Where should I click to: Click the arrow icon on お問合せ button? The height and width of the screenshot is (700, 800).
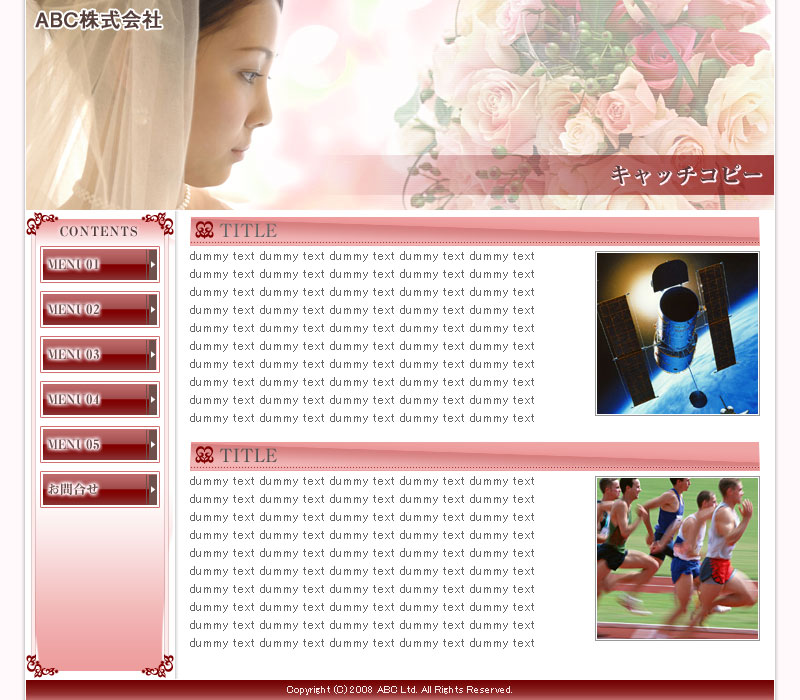[x=152, y=489]
